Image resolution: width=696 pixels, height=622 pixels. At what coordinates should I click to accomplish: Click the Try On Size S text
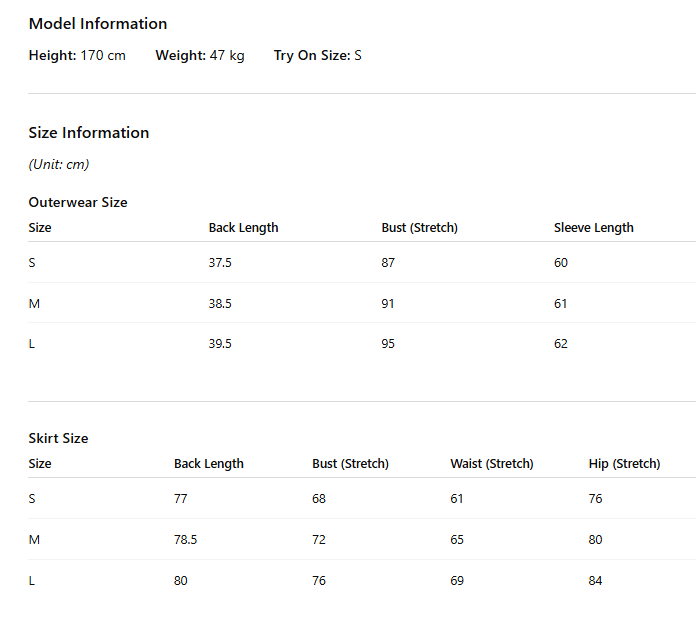click(x=317, y=55)
